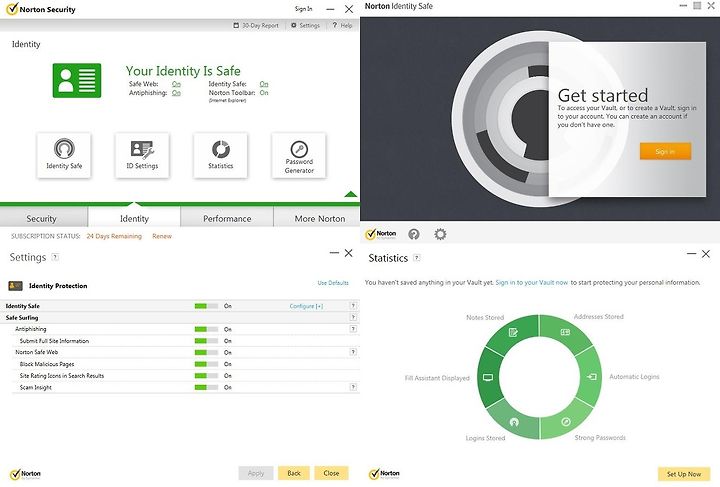Viewport: 720px width, 487px height.
Task: Click the Set Up Now button
Action: click(684, 474)
